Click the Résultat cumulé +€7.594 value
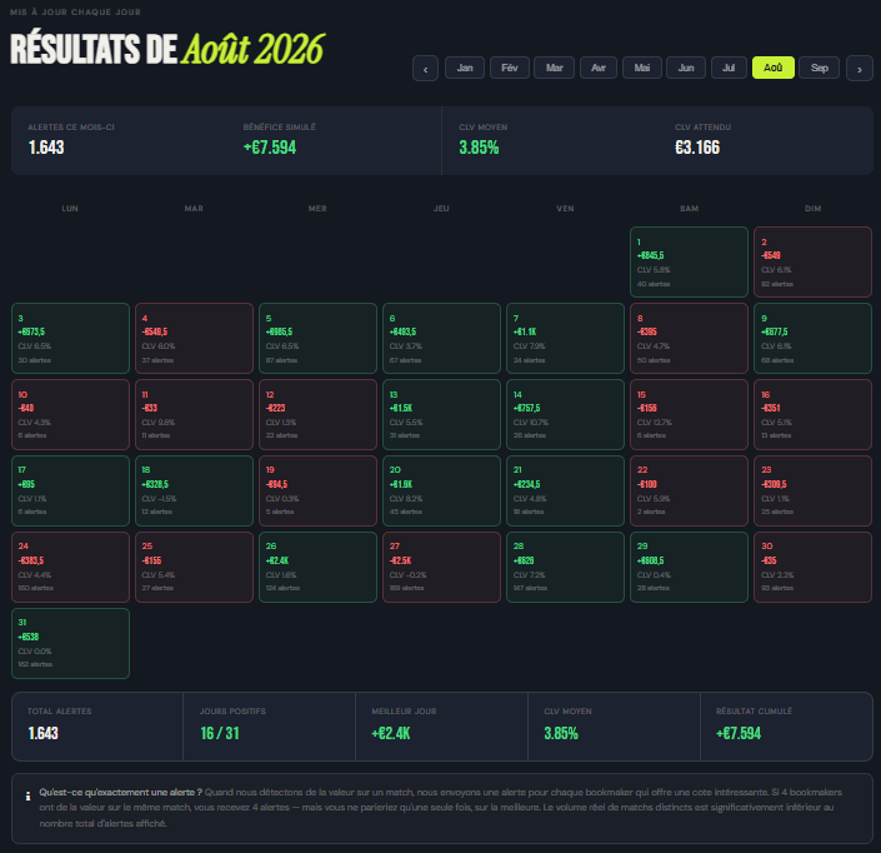881x853 pixels. [738, 733]
